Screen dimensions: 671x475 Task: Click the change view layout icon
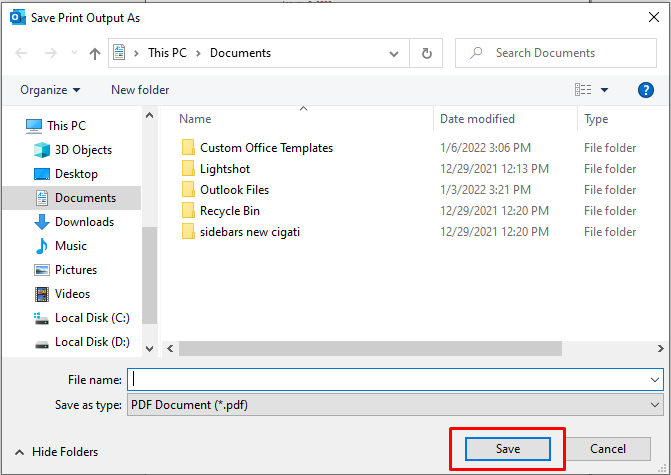[583, 90]
